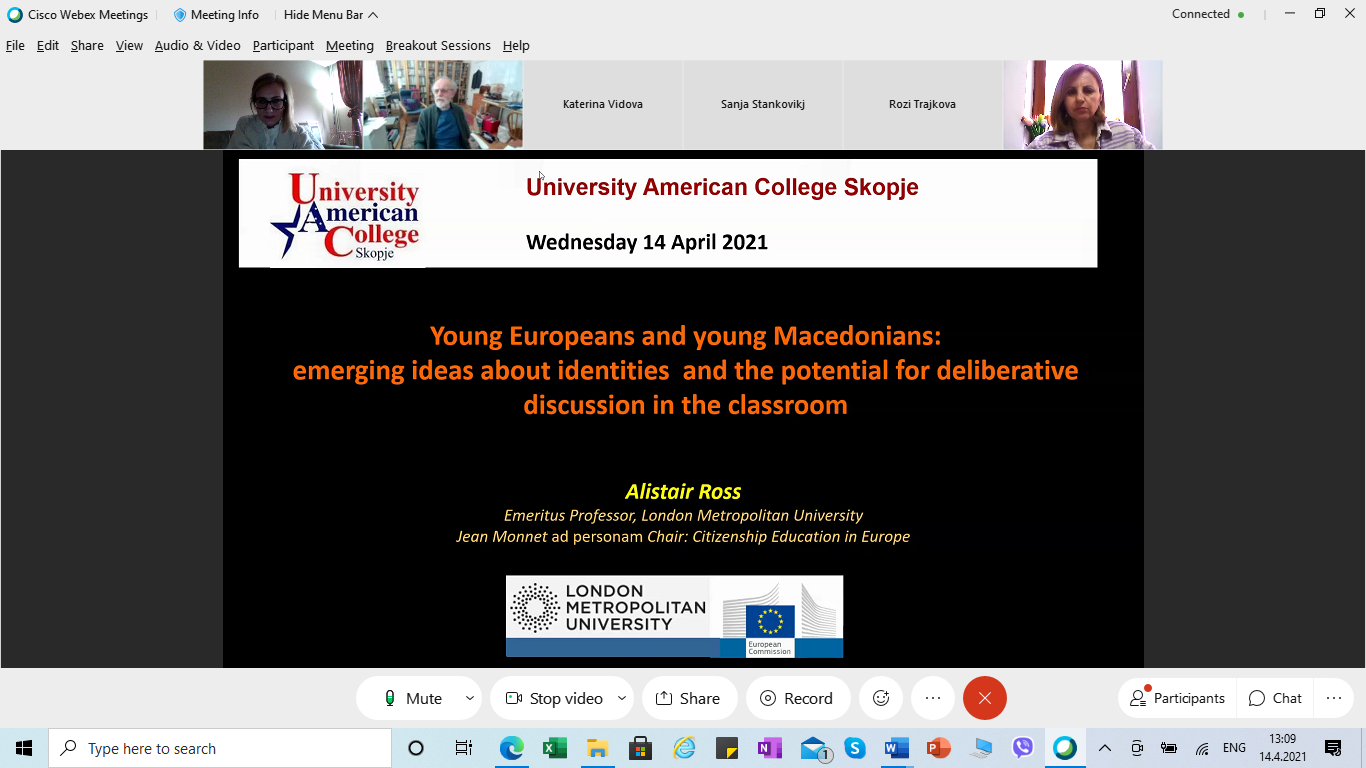The height and width of the screenshot is (768, 1366).
Task: Open PowerPoint from the taskbar
Action: 938,748
